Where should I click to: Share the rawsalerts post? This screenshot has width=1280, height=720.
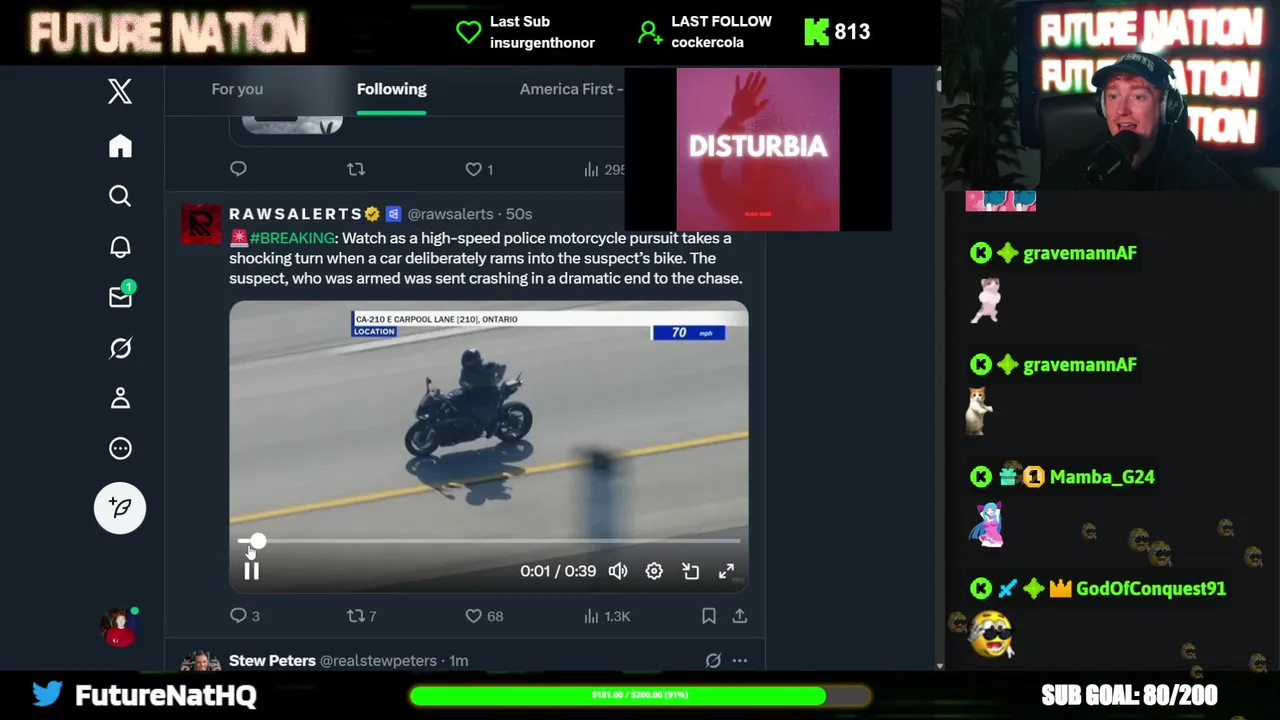pyautogui.click(x=740, y=616)
